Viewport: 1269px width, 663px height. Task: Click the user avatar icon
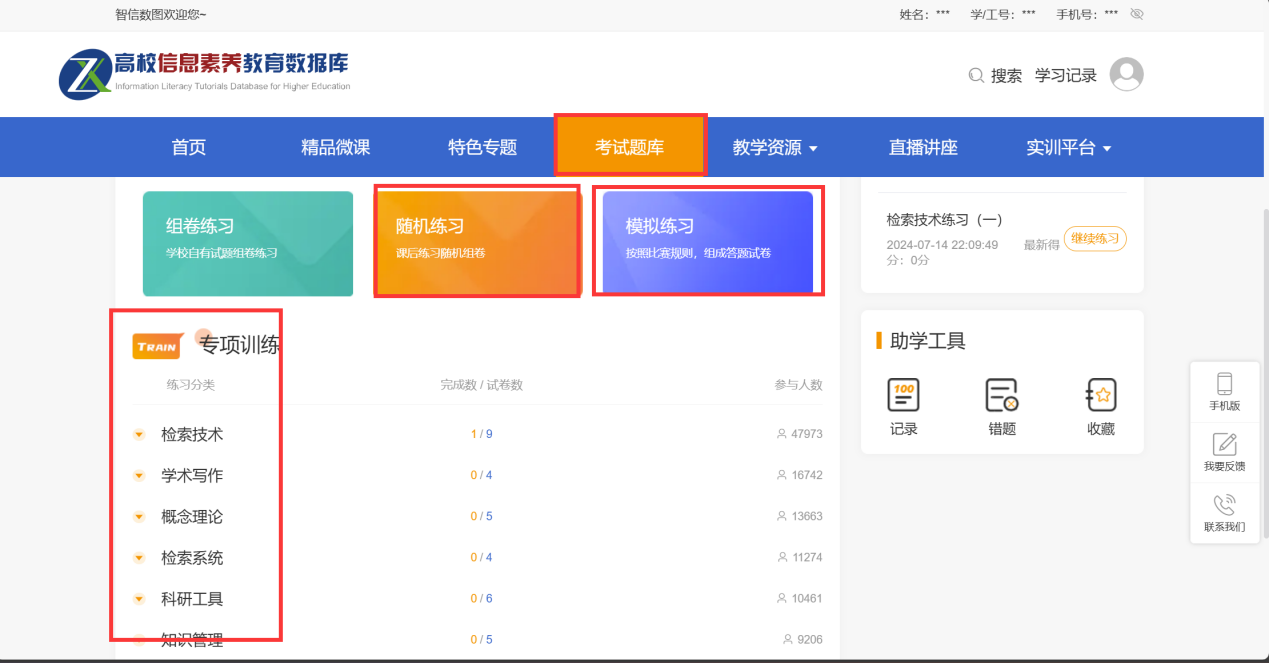click(x=1126, y=75)
